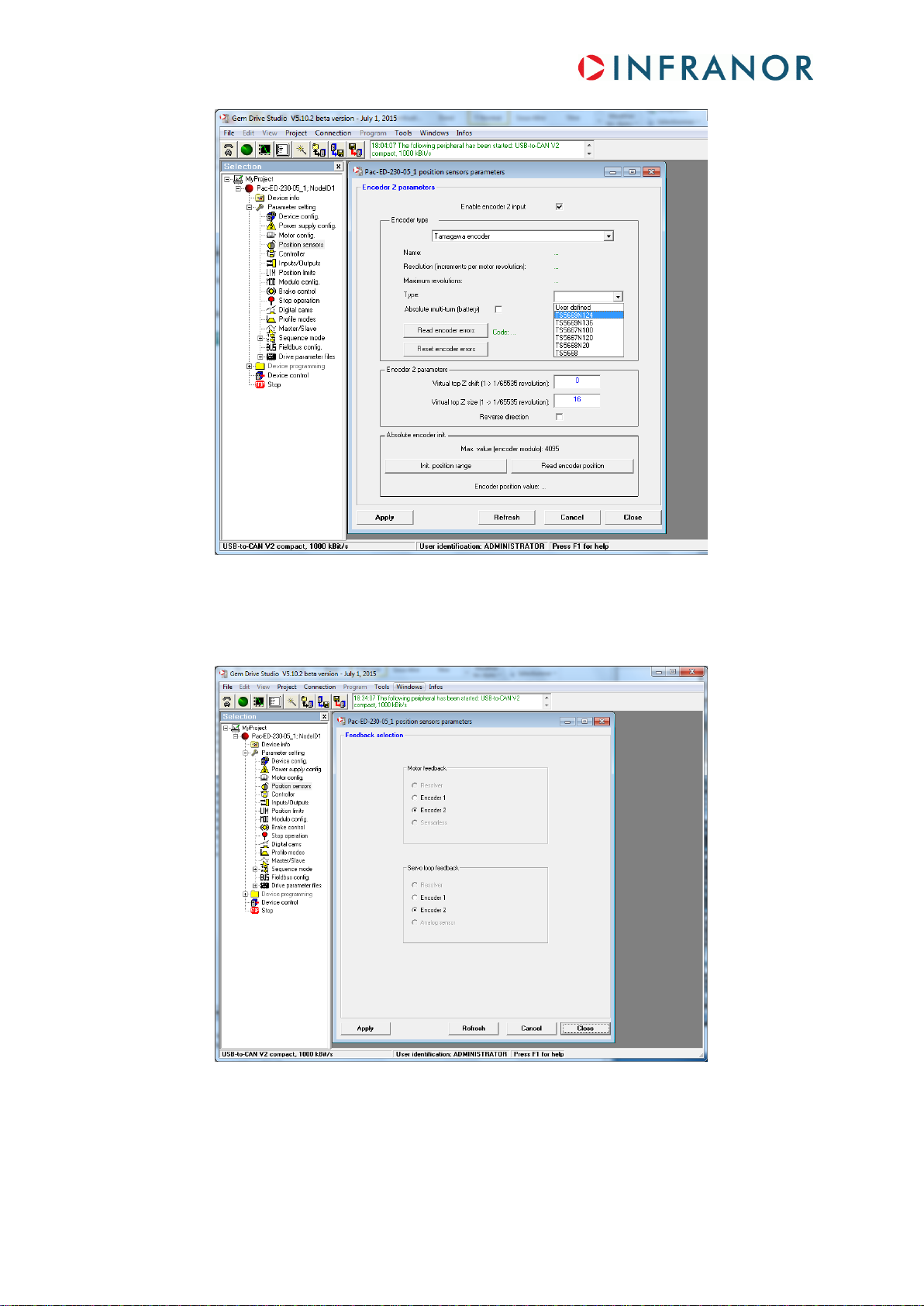Bottom screenshot: expand the Drive parameter files node
Screen dimensions: 924x1306
tap(254, 885)
